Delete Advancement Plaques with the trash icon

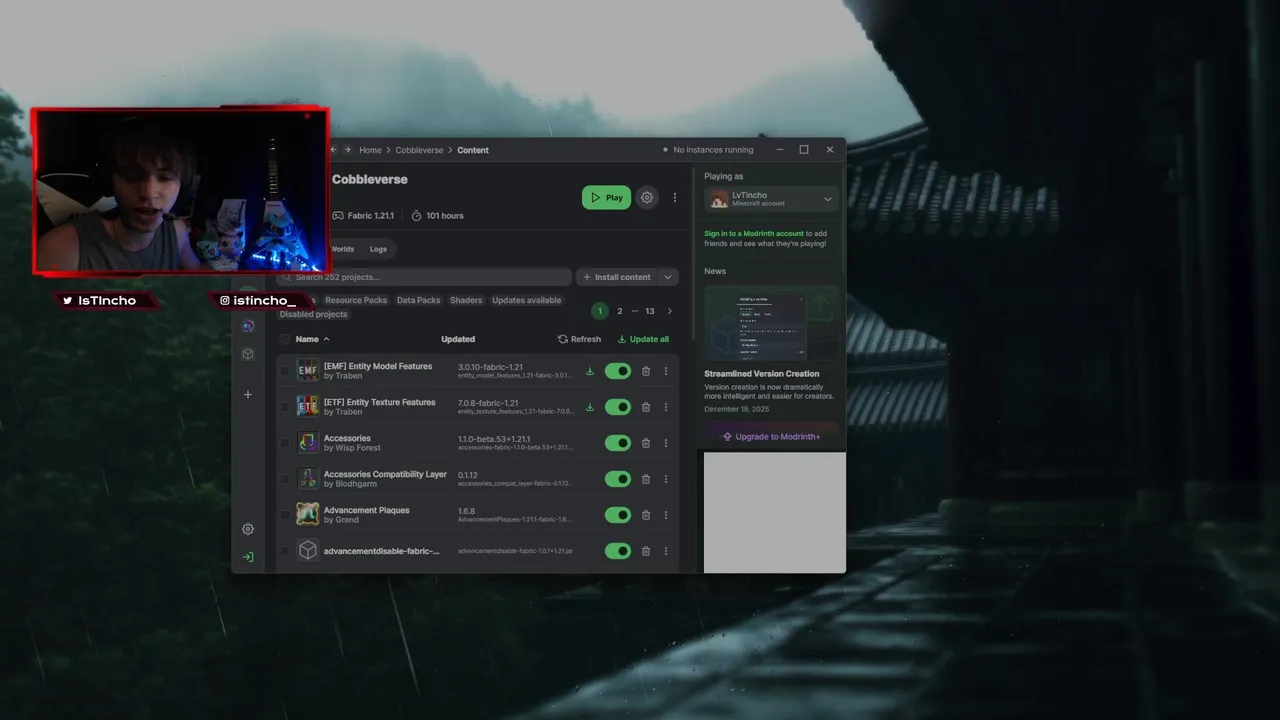(646, 515)
